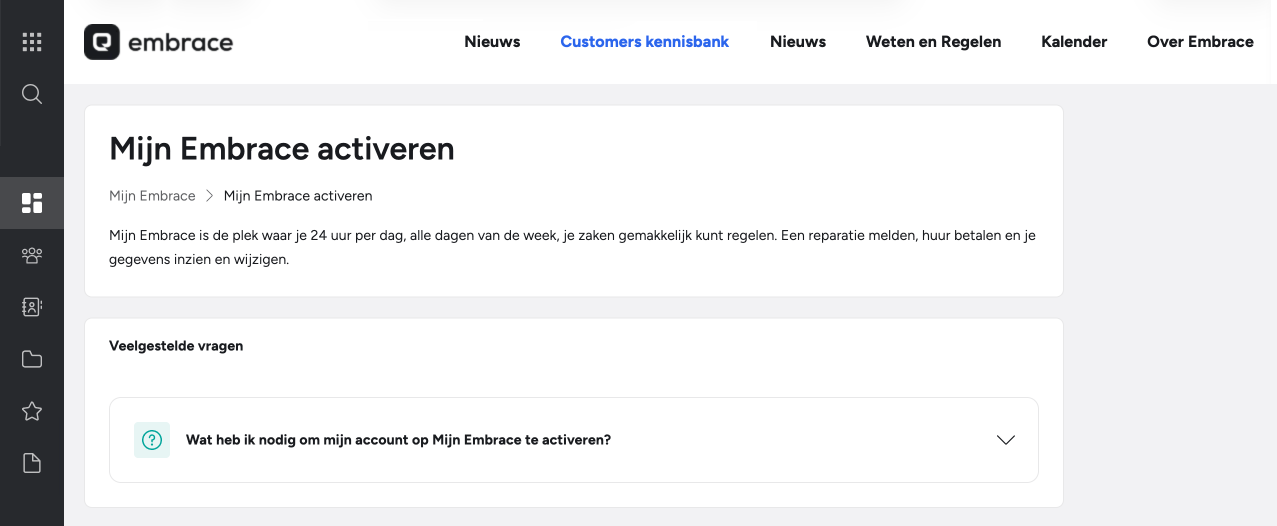Open Over Embrace menu item
1277x526 pixels.
pyautogui.click(x=1200, y=42)
